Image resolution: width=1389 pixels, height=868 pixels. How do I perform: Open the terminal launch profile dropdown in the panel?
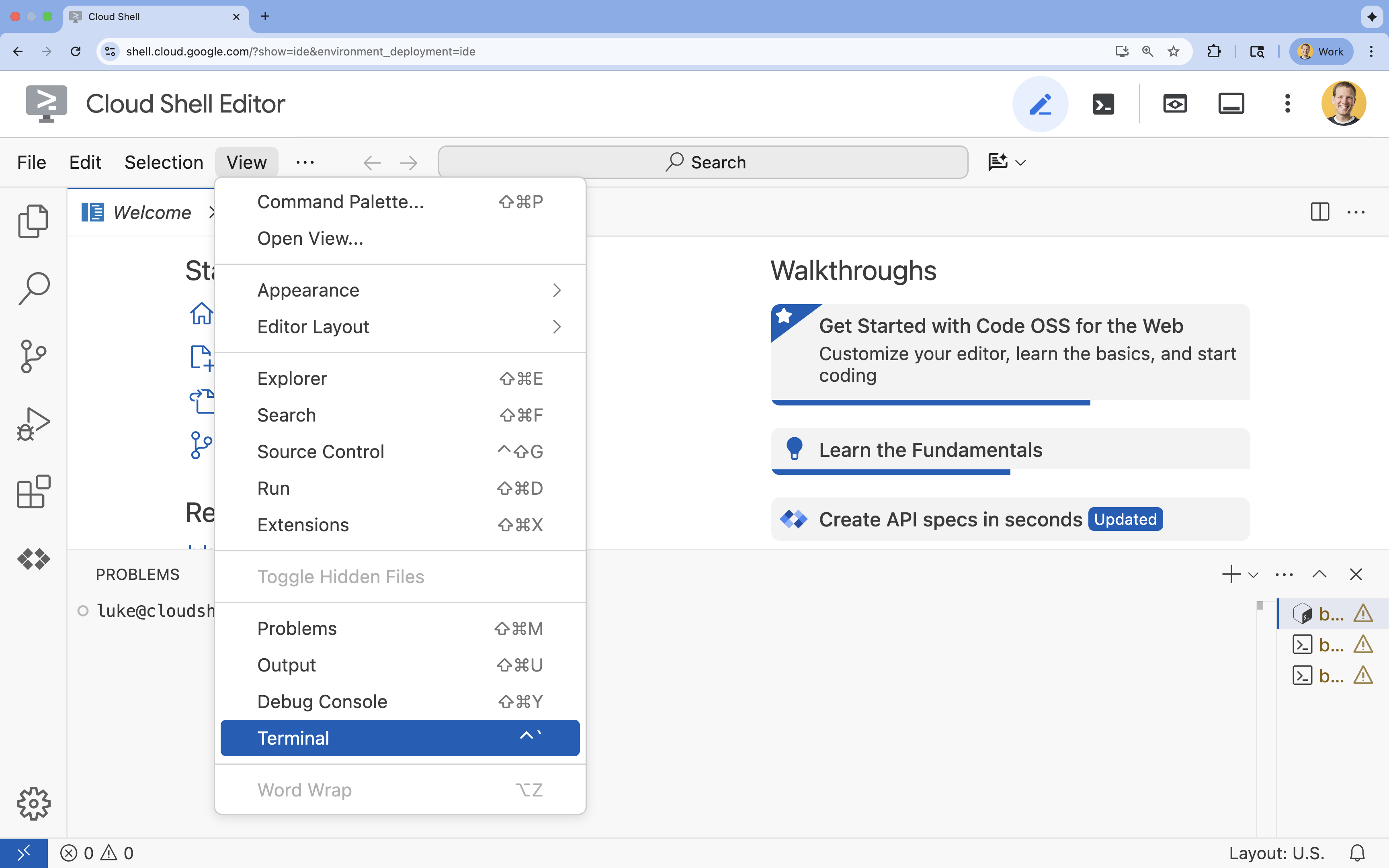click(x=1252, y=574)
